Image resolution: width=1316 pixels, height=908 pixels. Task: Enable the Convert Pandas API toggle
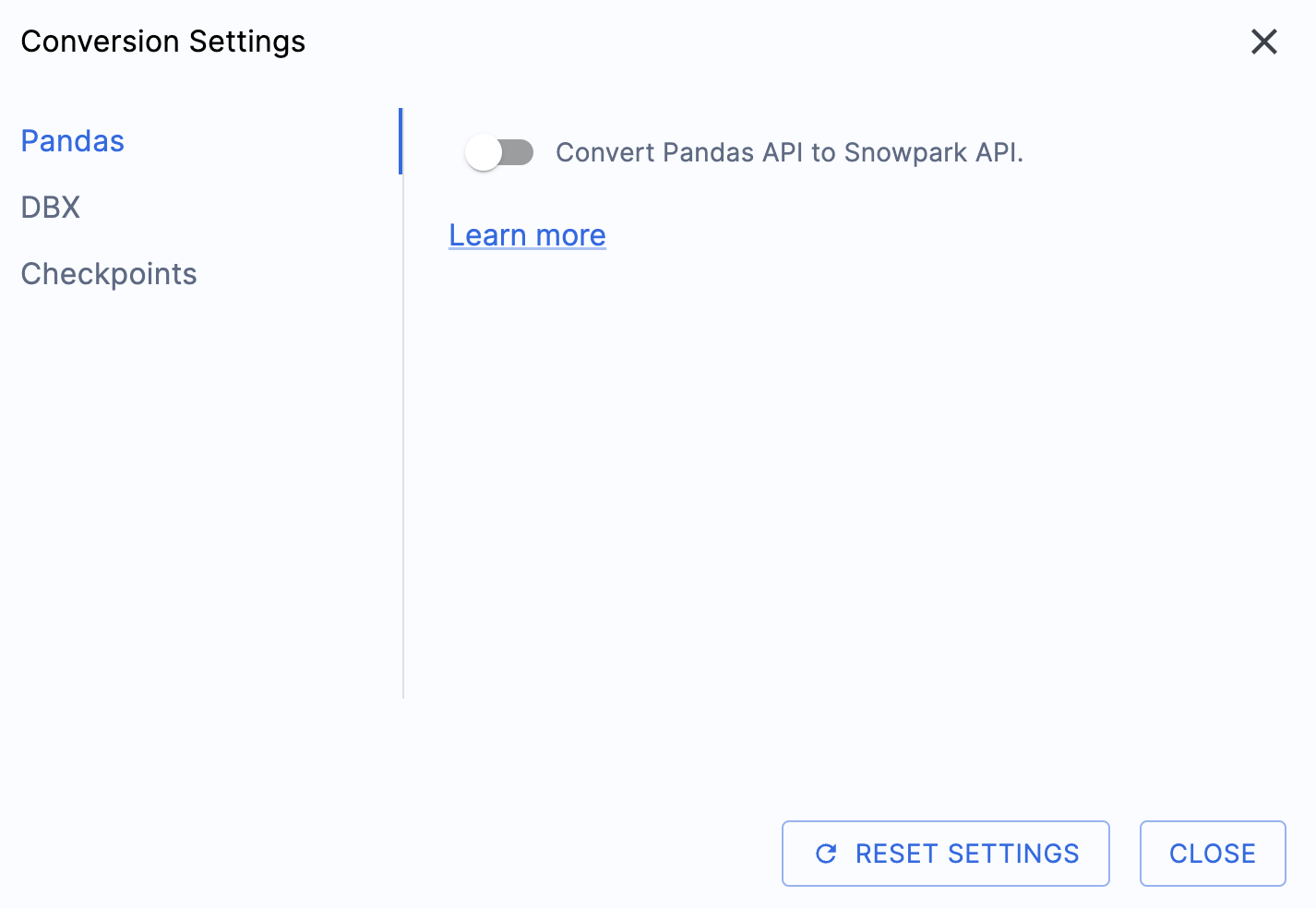pyautogui.click(x=499, y=152)
